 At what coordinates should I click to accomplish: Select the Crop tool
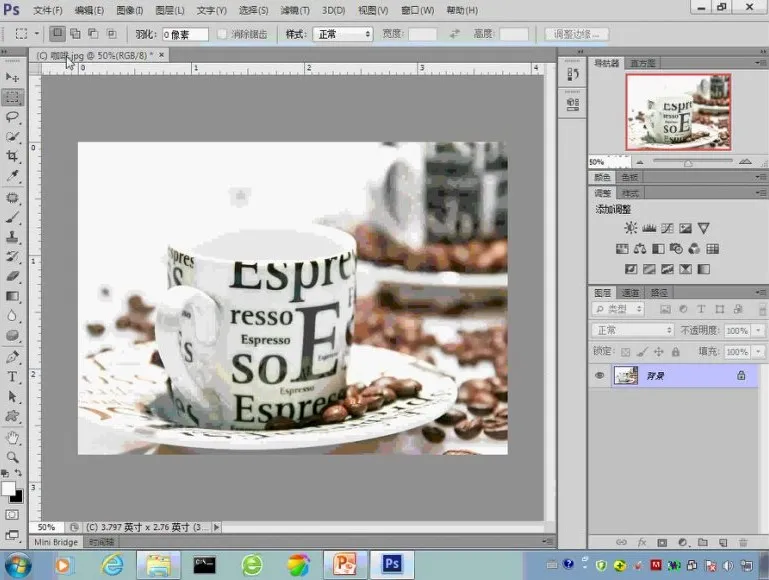[13, 156]
